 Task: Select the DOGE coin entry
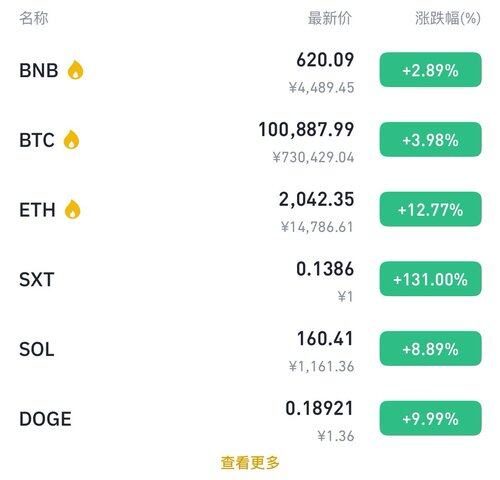click(45, 419)
